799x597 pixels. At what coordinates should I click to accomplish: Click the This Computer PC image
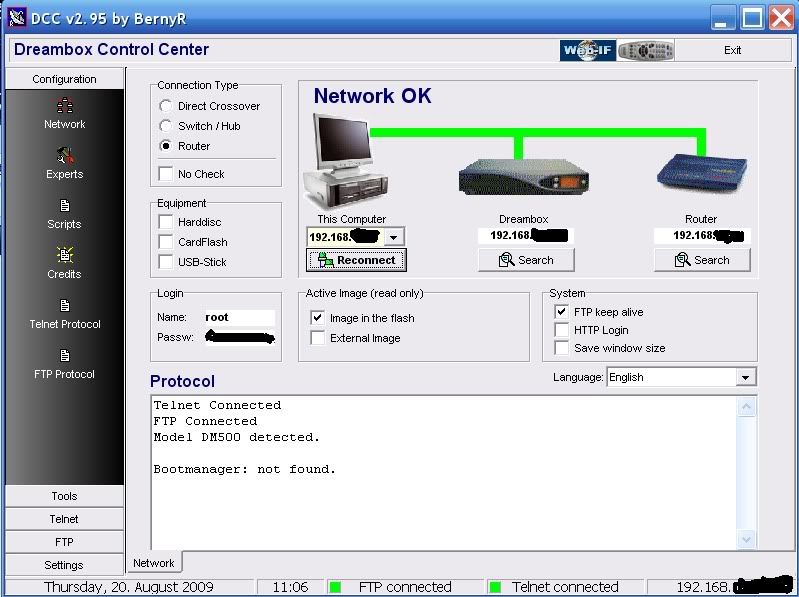(x=345, y=160)
